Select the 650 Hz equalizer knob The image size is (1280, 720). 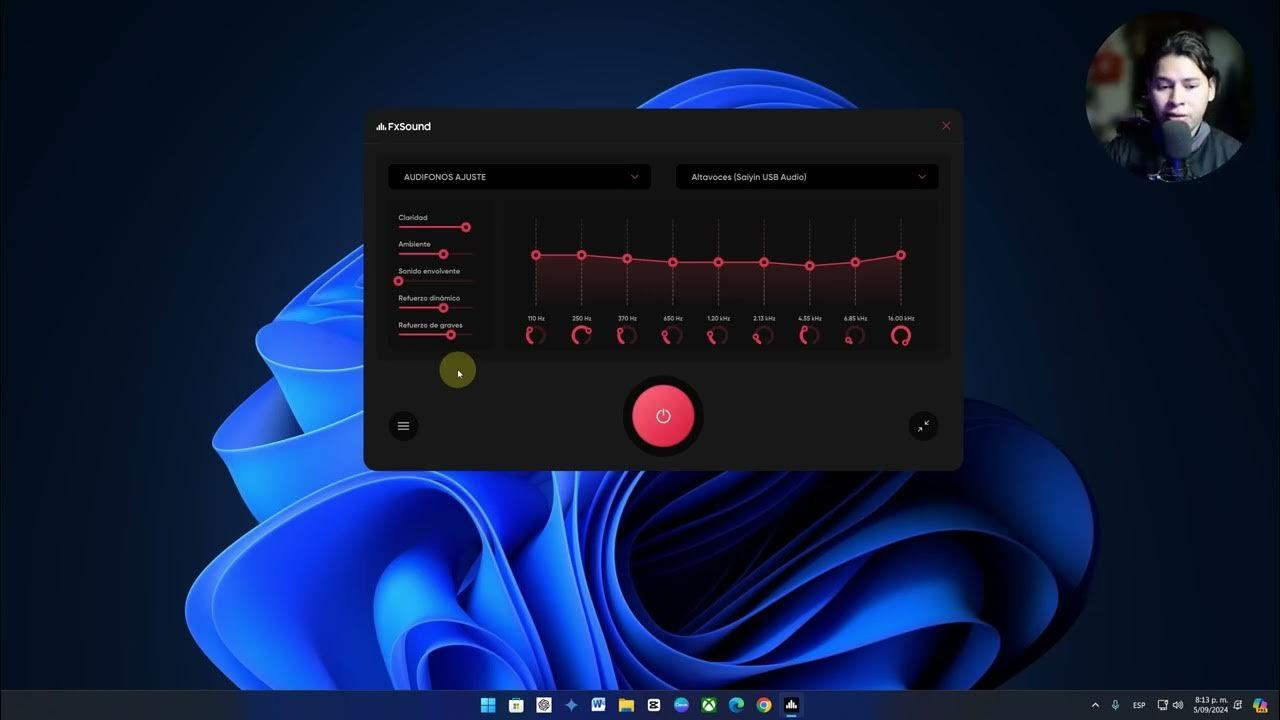coord(671,335)
